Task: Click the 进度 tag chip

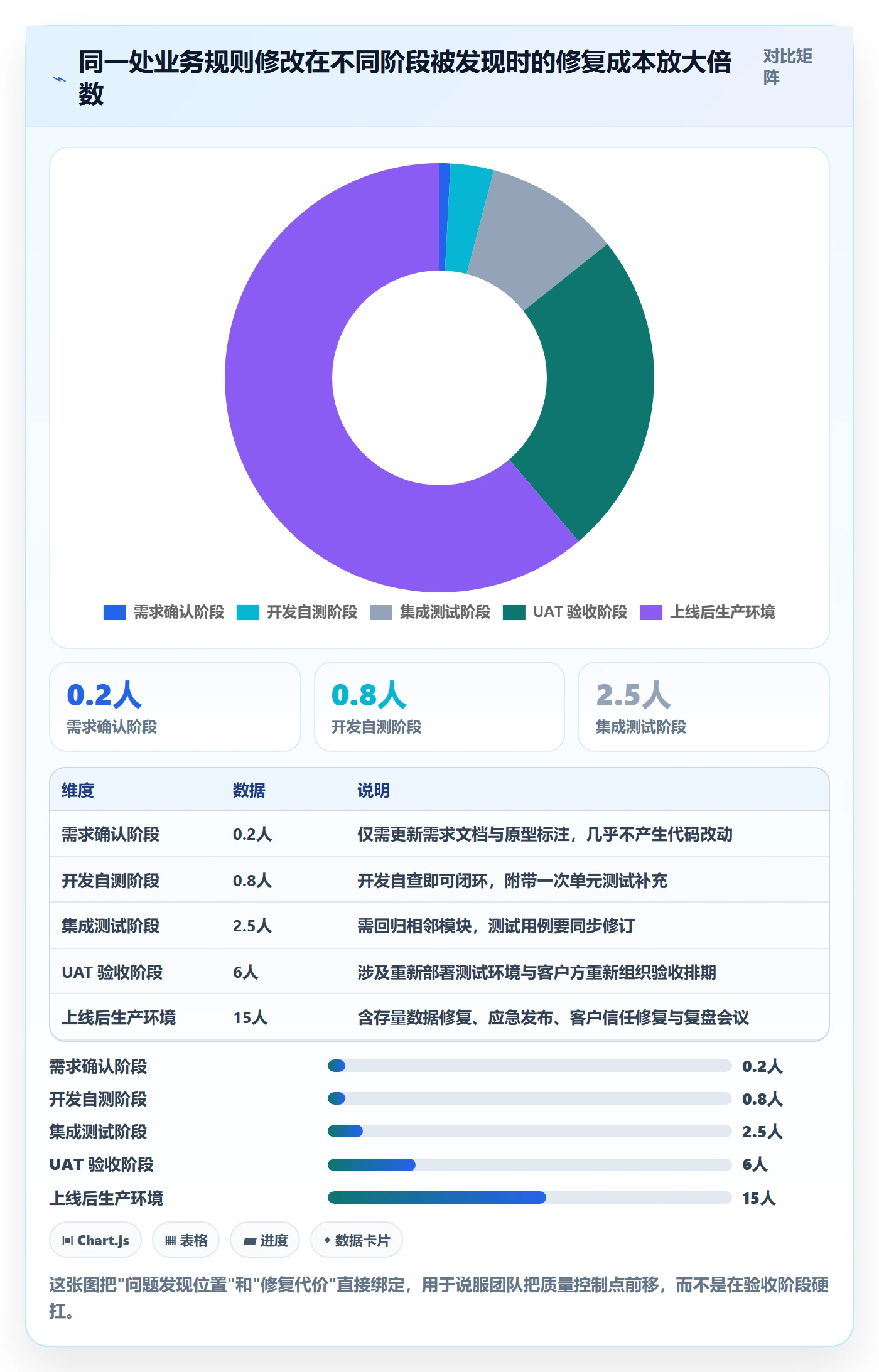Action: [265, 1240]
